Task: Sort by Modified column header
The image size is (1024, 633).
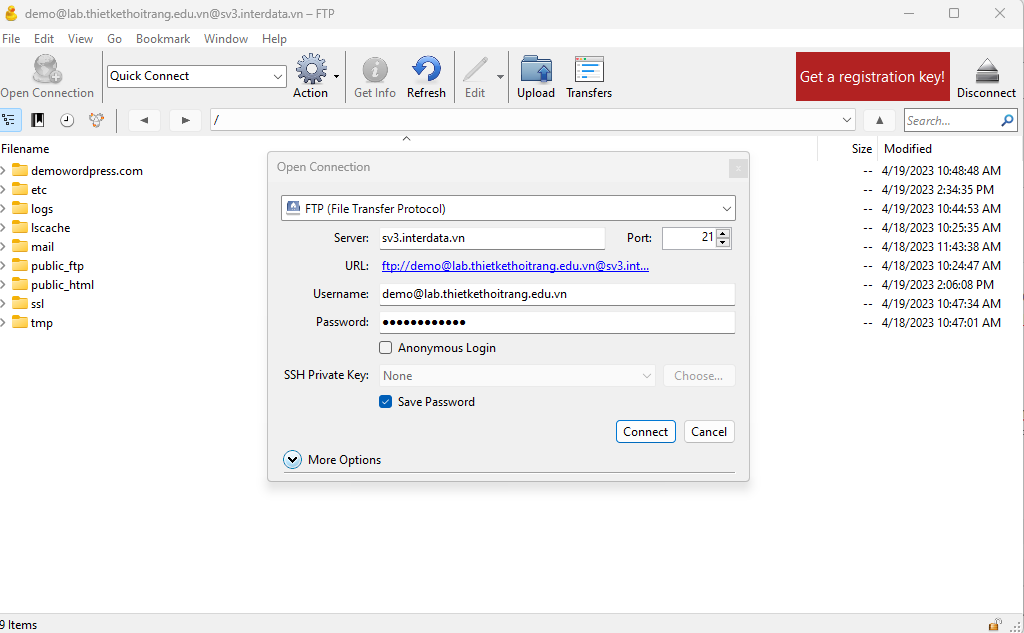Action: click(908, 149)
